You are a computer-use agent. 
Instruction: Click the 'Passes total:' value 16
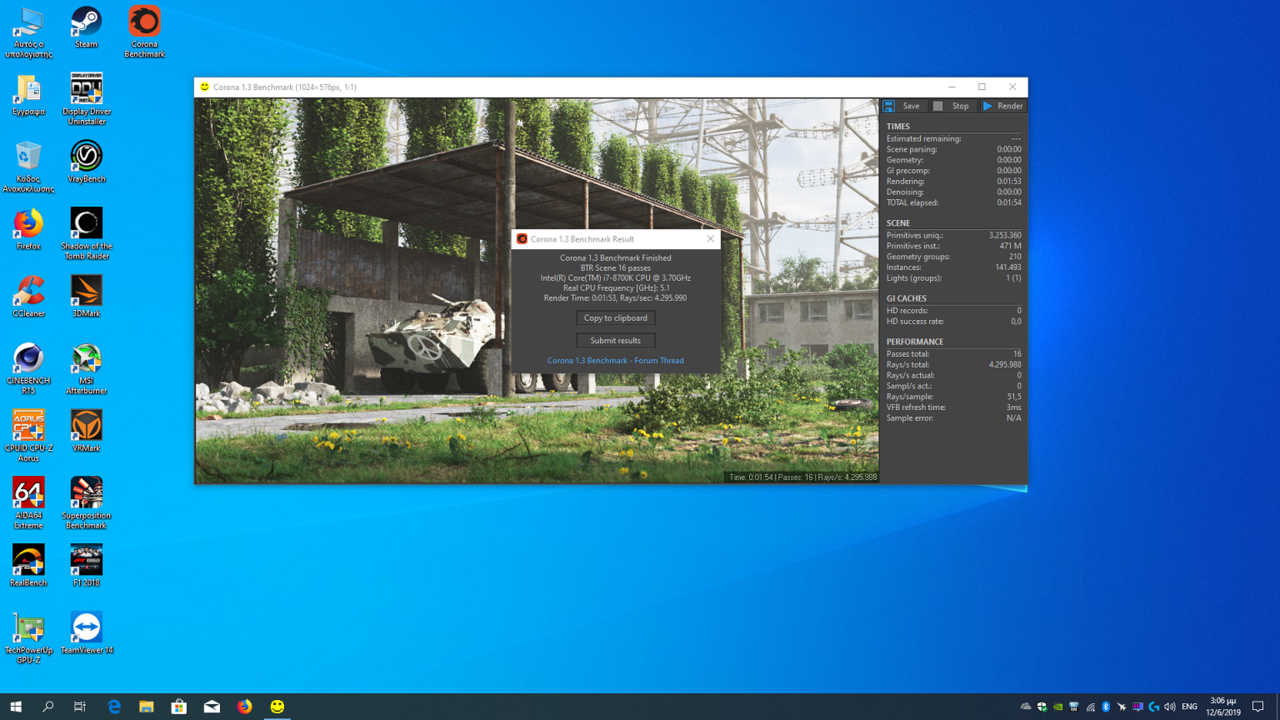pos(1016,354)
